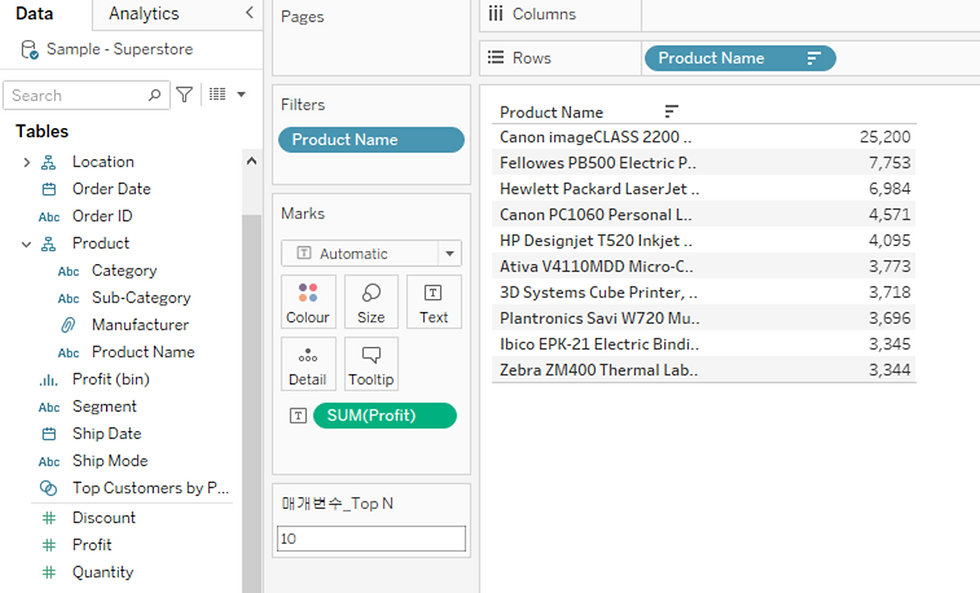Select the Ativa V4110MDD Micro-C.. row
980x593 pixels.
[x=704, y=266]
